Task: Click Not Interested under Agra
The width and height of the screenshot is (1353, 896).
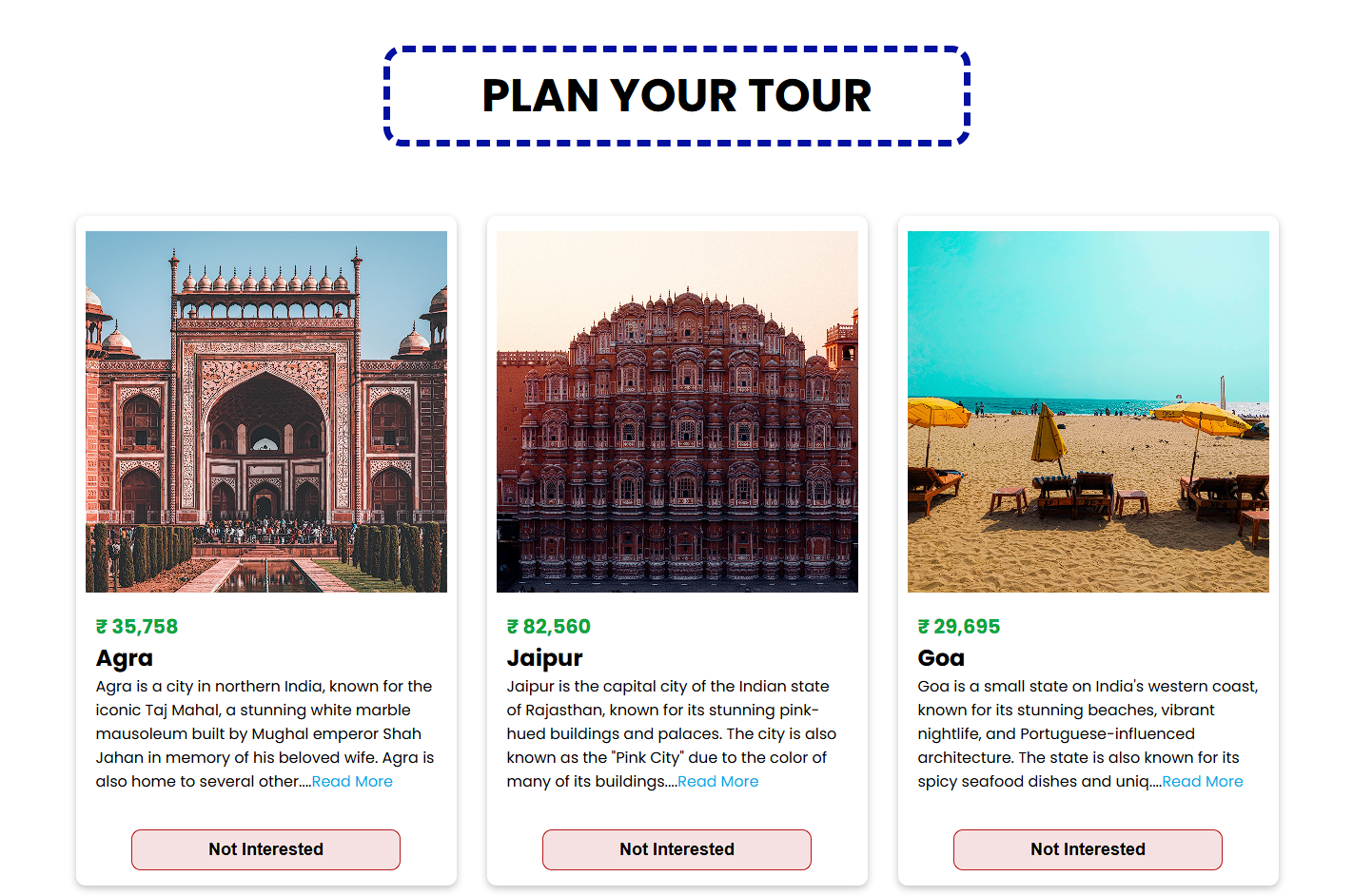Action: (x=265, y=849)
